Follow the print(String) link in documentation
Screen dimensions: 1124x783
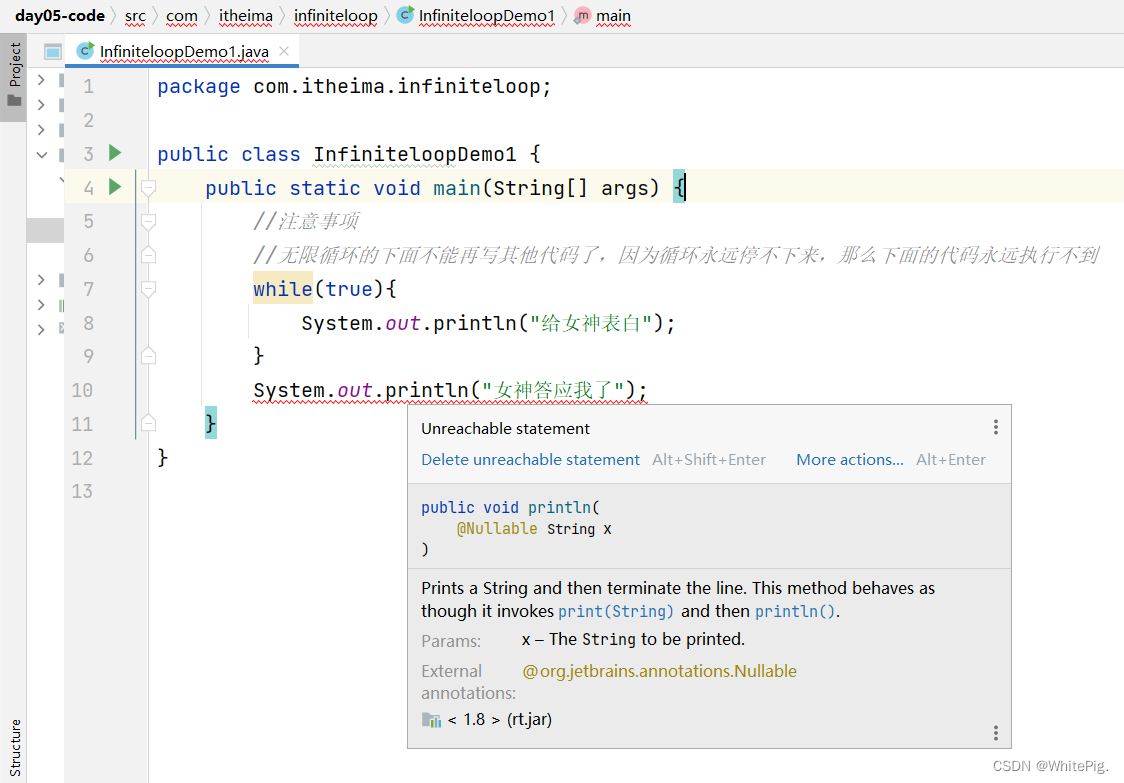(616, 612)
